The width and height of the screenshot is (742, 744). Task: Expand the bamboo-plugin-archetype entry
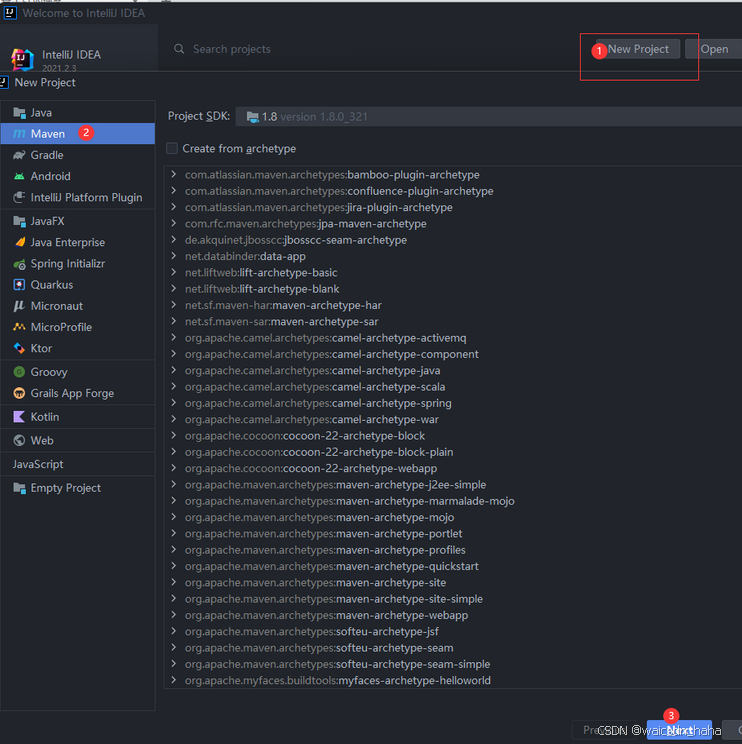pyautogui.click(x=174, y=175)
